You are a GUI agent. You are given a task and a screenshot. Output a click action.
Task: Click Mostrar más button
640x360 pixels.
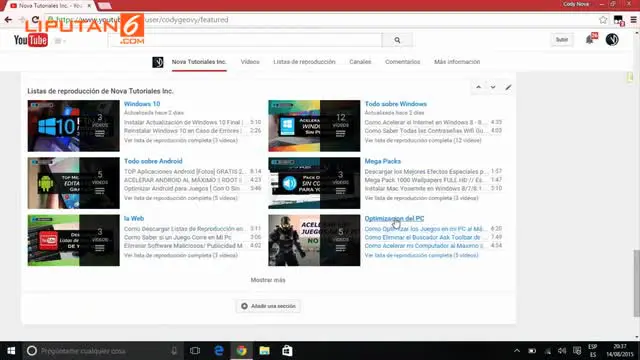[x=268, y=280]
